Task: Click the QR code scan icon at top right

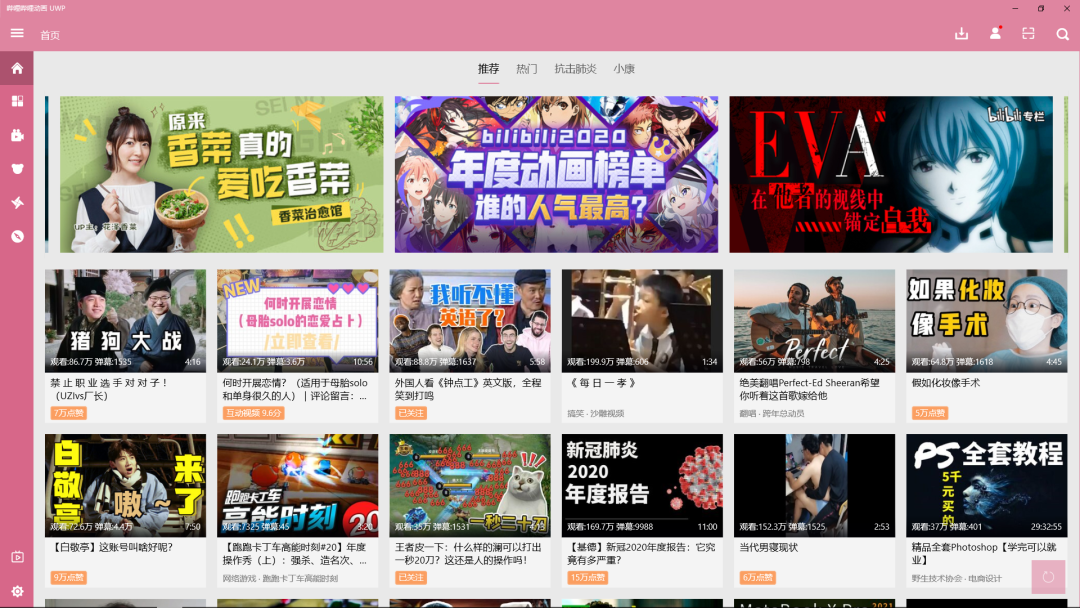Action: (1028, 33)
